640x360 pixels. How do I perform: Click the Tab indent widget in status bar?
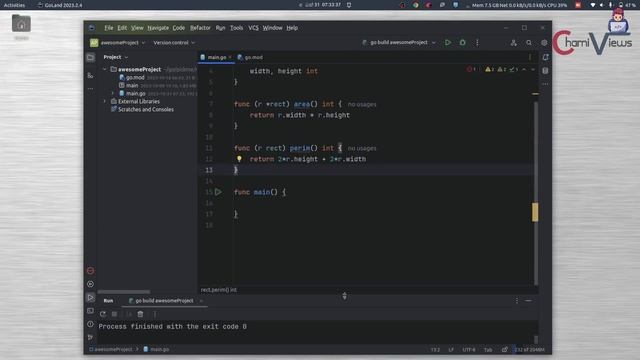(488, 350)
